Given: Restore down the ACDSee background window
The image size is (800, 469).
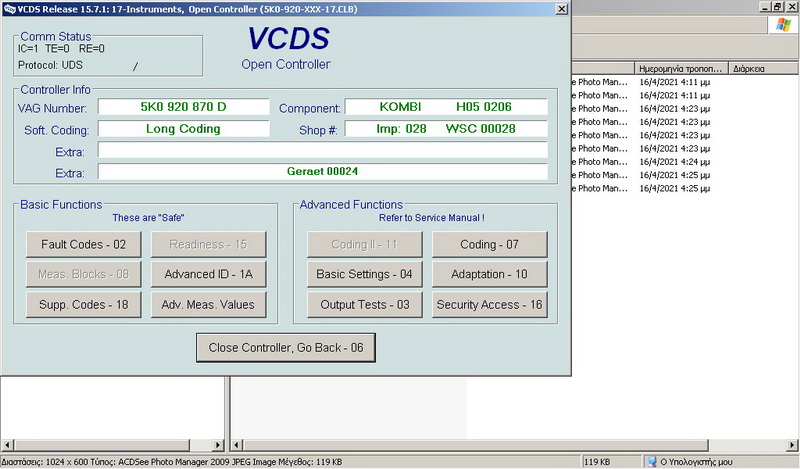Looking at the screenshot, I should (x=777, y=7).
